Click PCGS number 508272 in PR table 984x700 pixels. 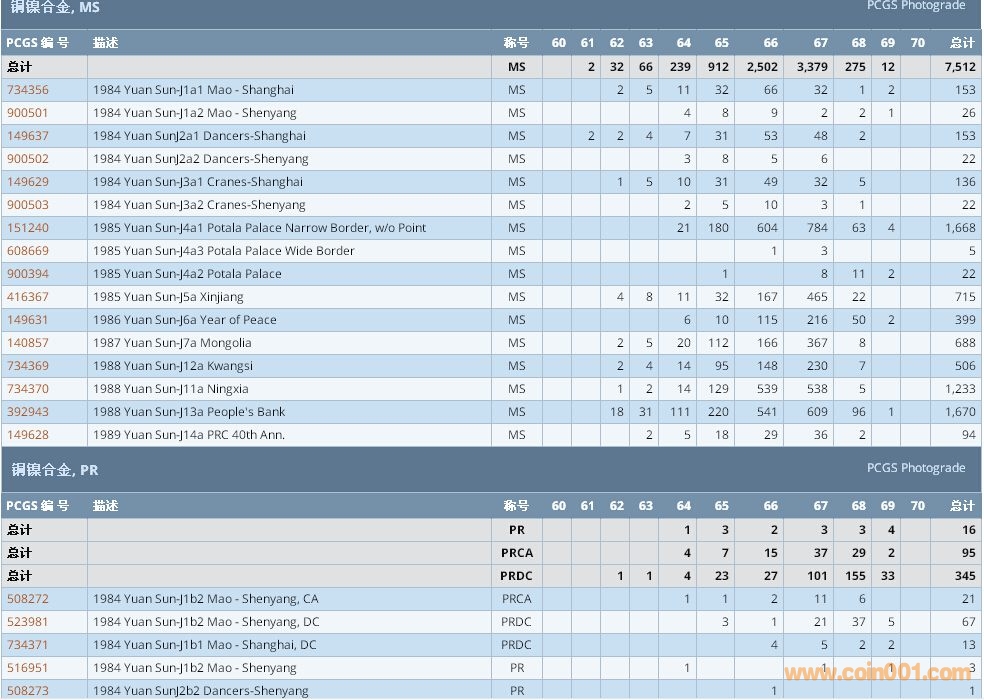pos(28,599)
